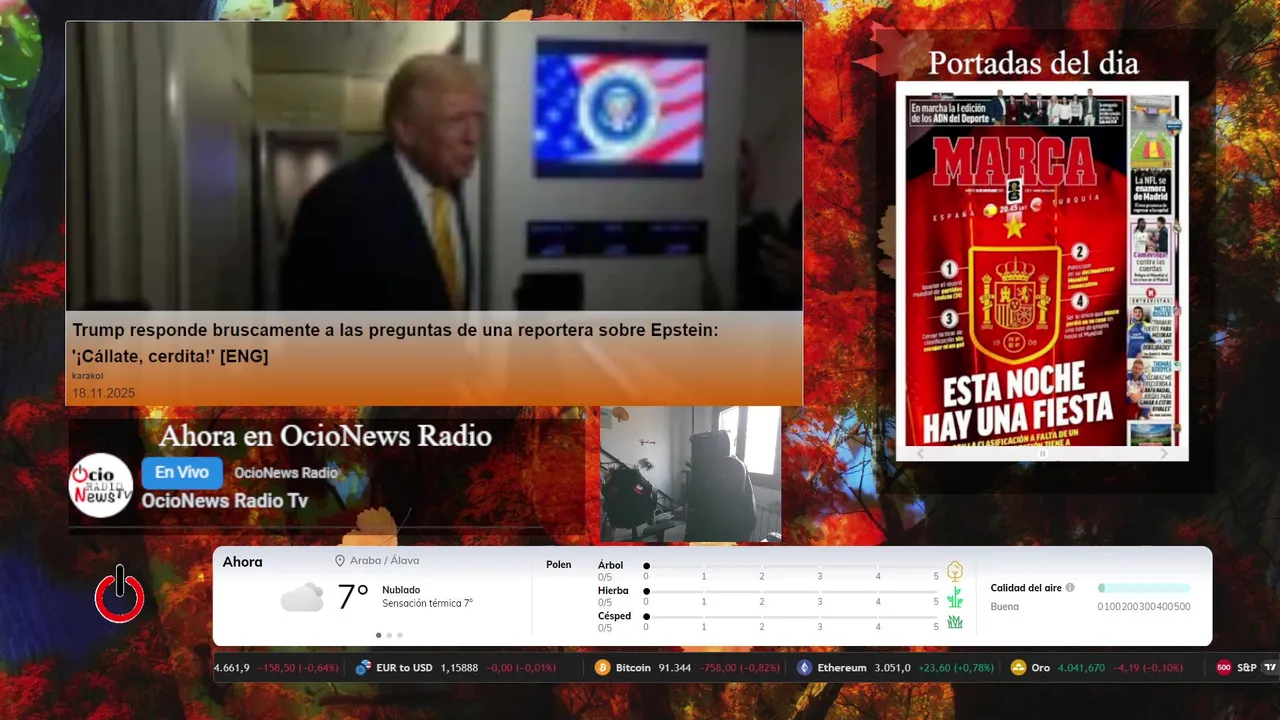
Task: Click the EUR to USD rate 1,15888
Action: 460,668
